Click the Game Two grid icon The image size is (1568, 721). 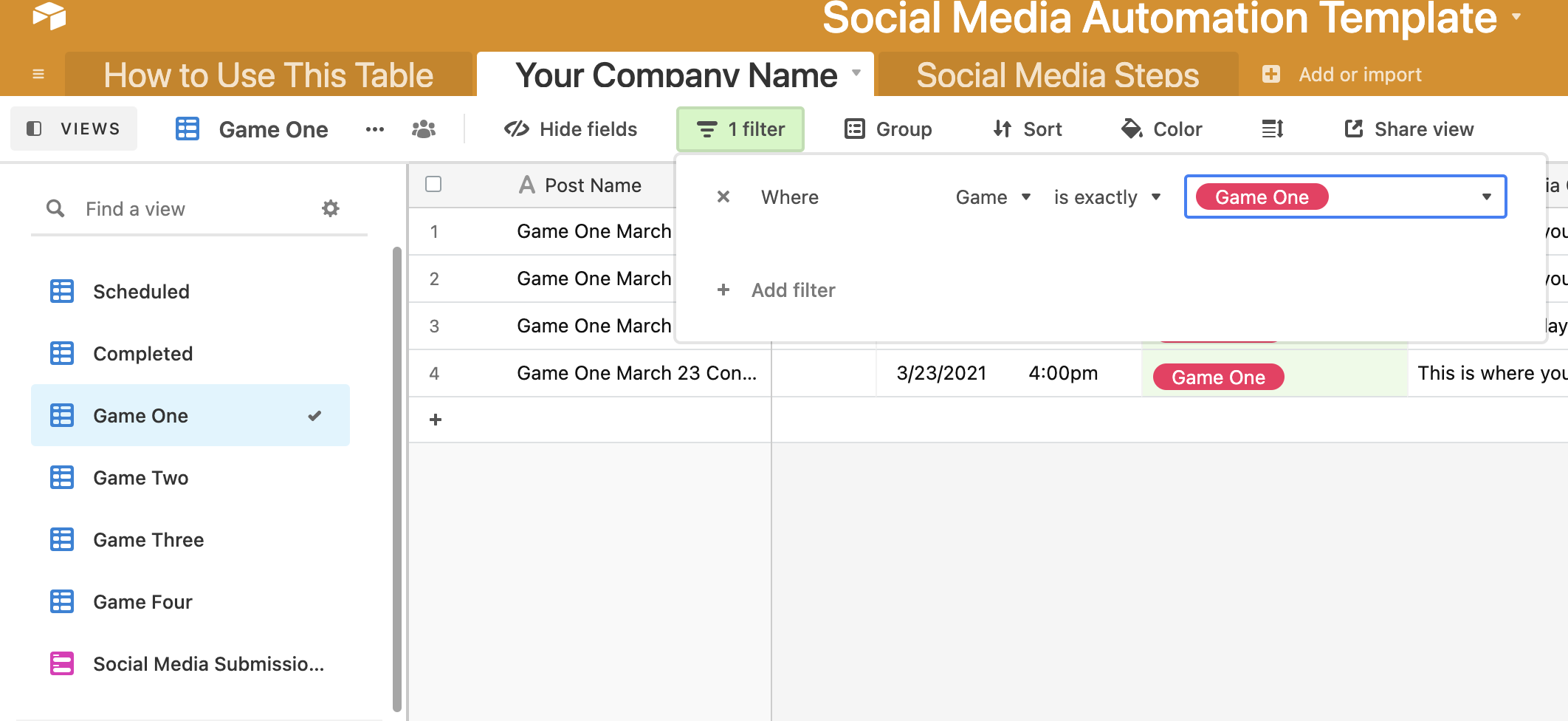pyautogui.click(x=62, y=477)
